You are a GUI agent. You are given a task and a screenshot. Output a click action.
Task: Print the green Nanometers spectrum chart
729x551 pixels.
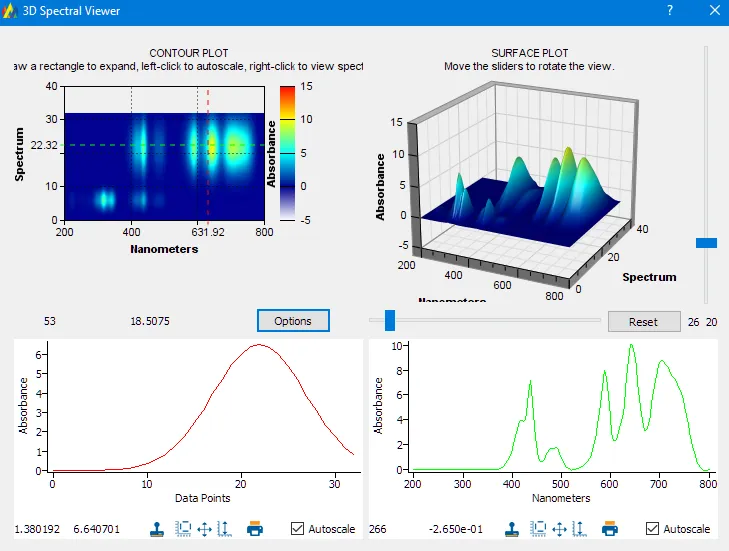[x=610, y=529]
